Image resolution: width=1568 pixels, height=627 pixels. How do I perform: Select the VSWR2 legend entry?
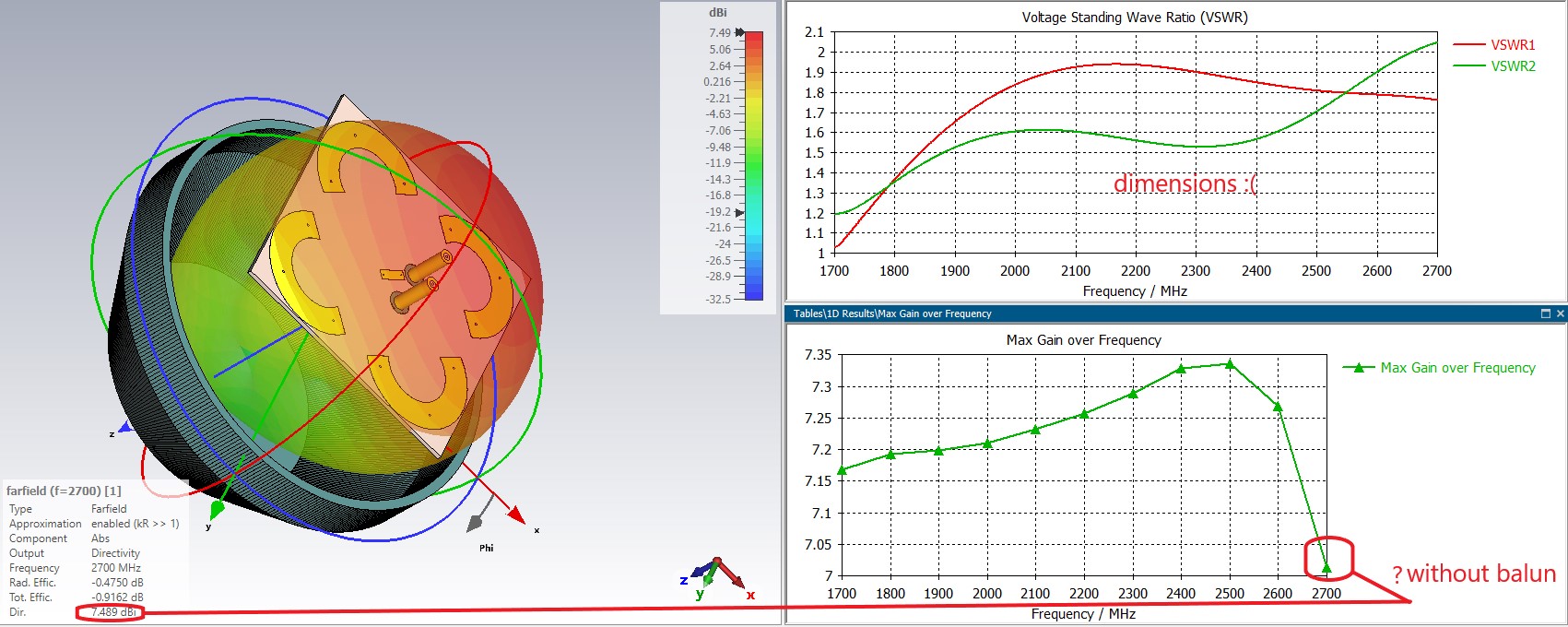[x=1512, y=66]
